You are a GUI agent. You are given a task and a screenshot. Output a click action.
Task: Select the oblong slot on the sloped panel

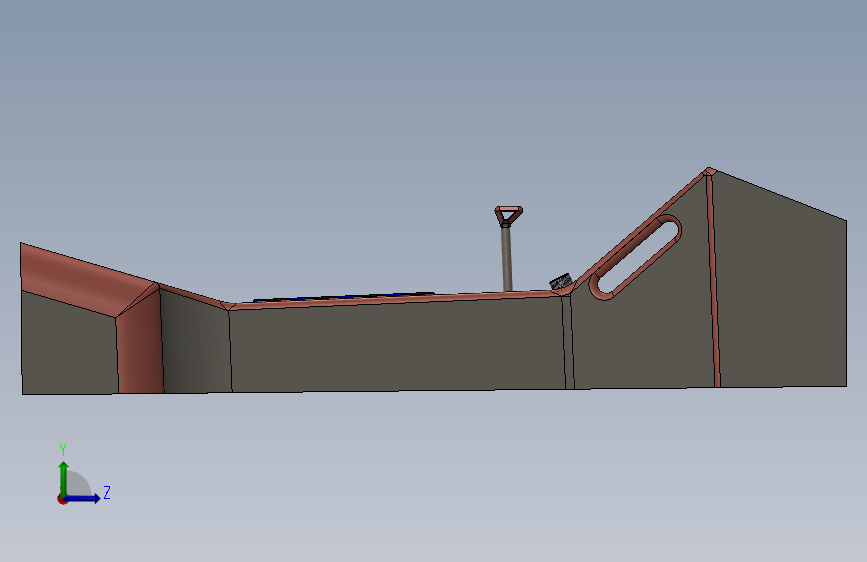pyautogui.click(x=635, y=257)
